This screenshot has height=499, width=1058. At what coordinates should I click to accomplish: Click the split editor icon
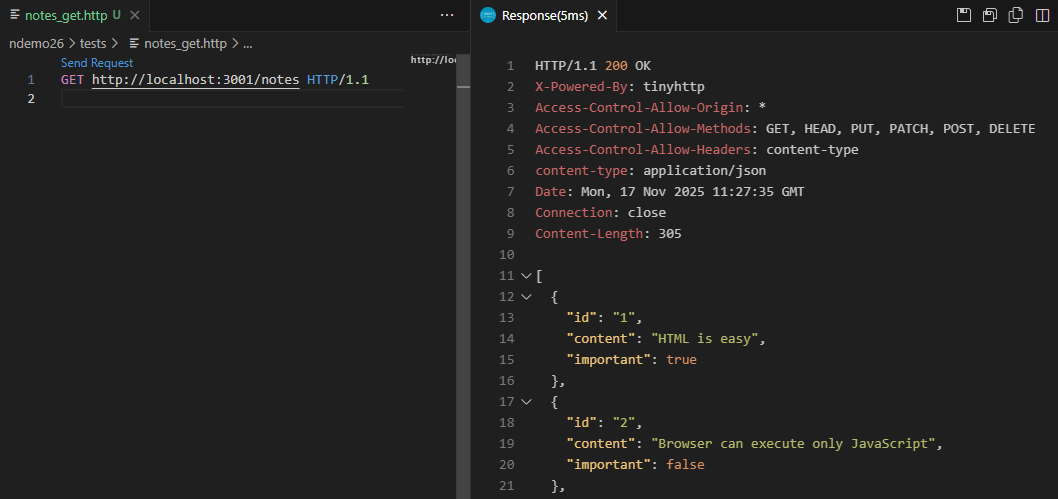point(1042,15)
